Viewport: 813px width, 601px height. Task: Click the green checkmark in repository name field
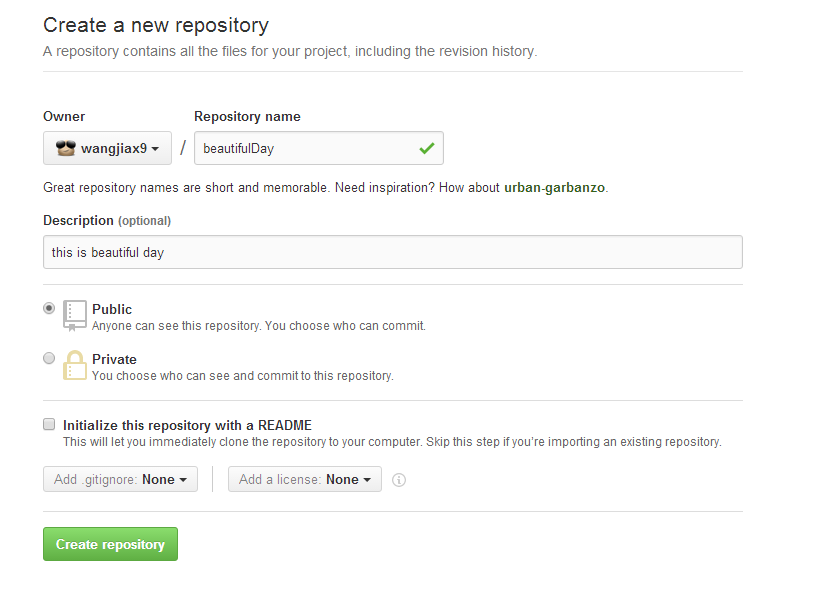point(427,148)
